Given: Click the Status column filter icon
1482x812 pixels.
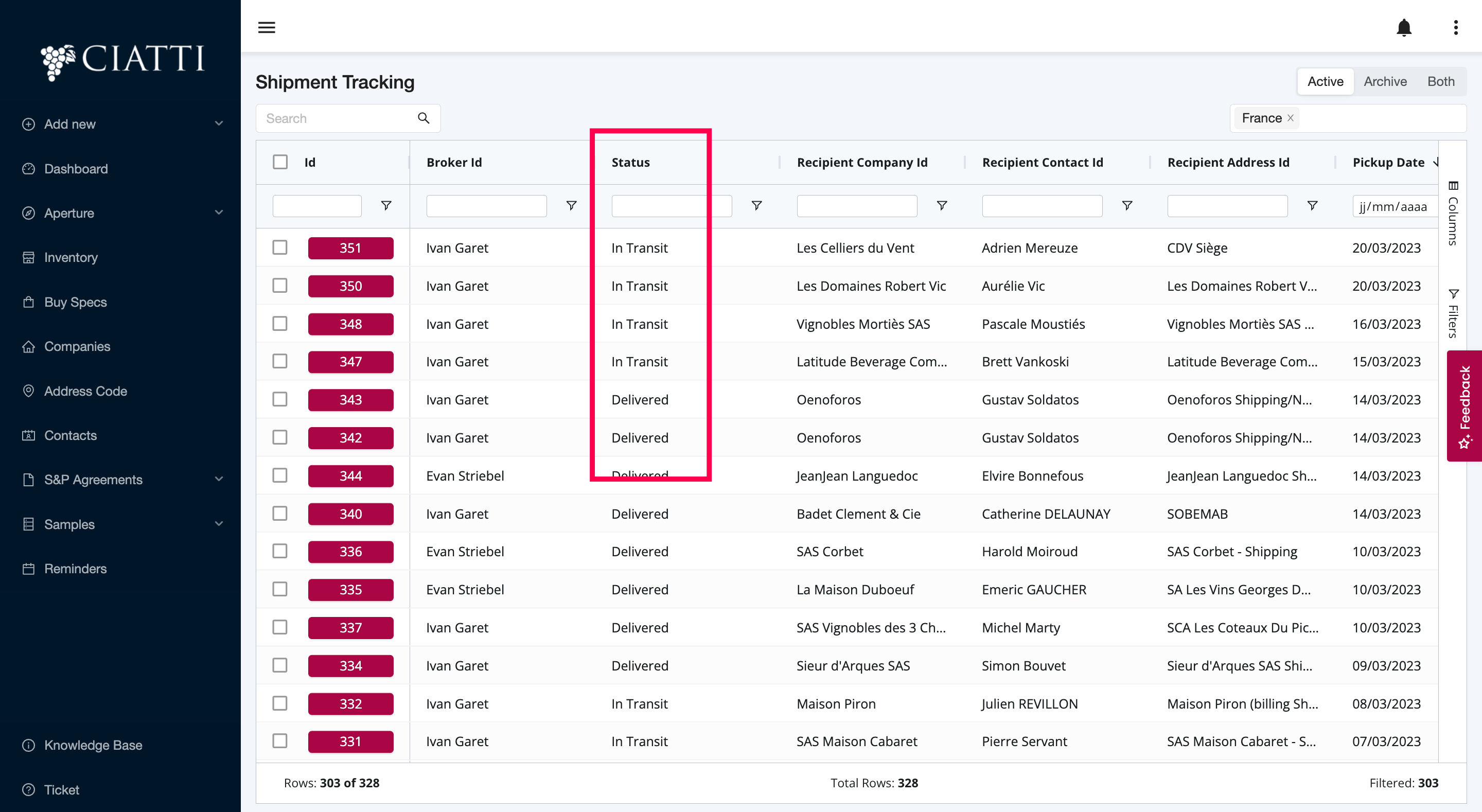Looking at the screenshot, I should 756,205.
